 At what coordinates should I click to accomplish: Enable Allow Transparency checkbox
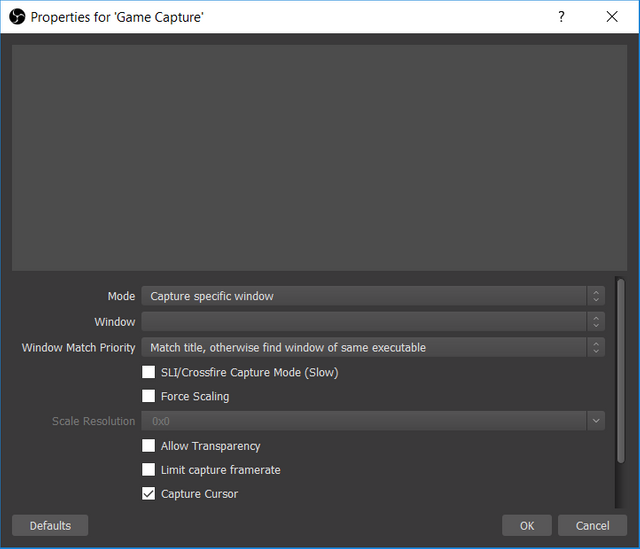click(x=149, y=446)
